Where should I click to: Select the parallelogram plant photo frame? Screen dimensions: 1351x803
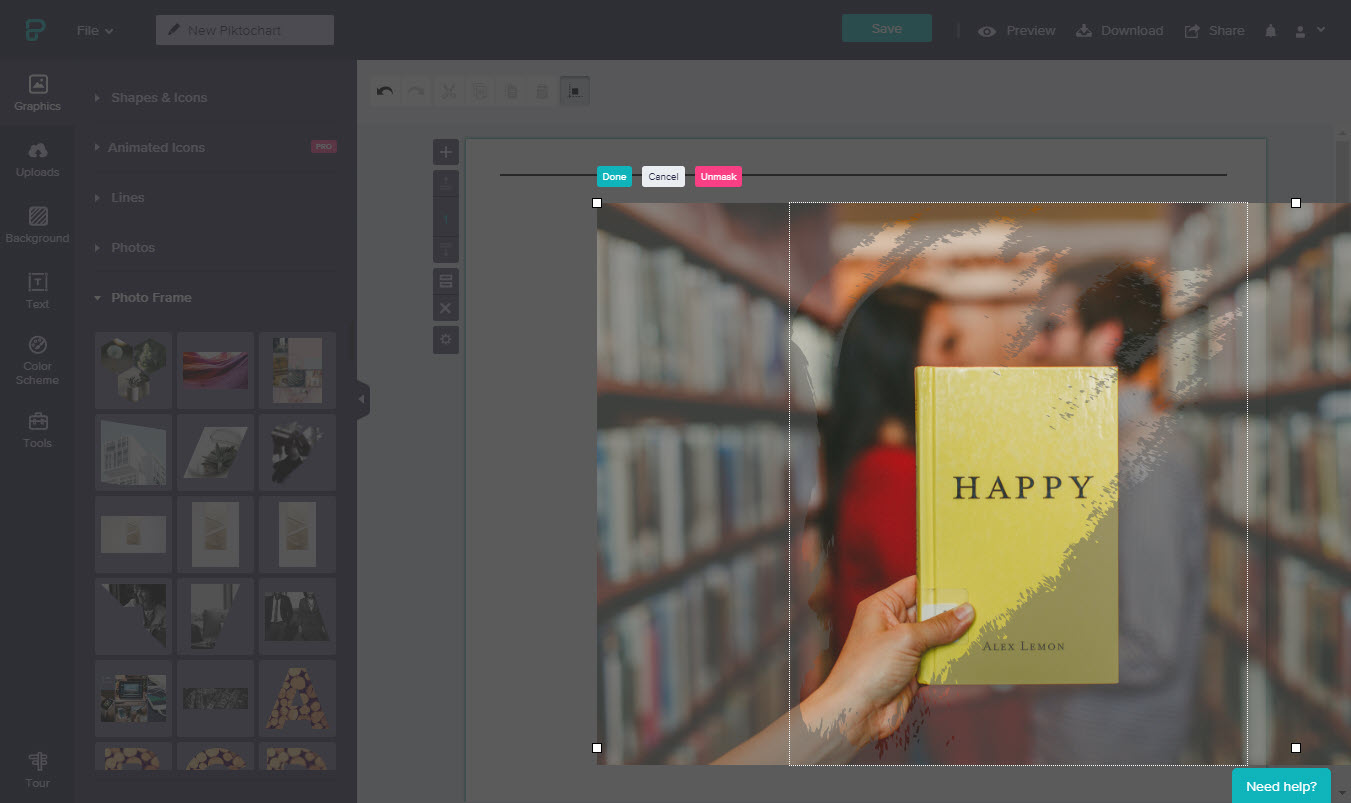(x=216, y=452)
